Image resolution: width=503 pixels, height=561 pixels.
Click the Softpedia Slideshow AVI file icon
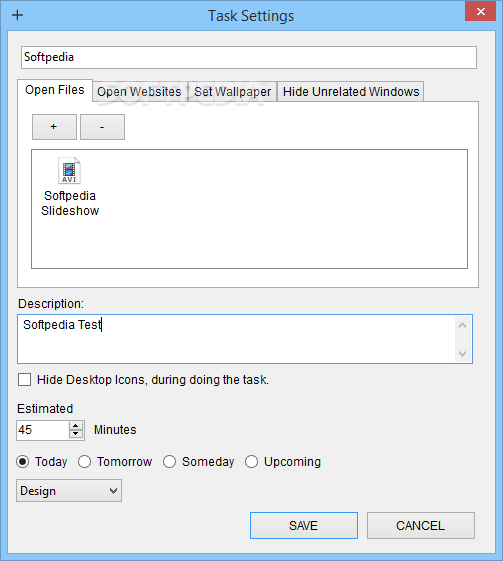pyautogui.click(x=69, y=171)
